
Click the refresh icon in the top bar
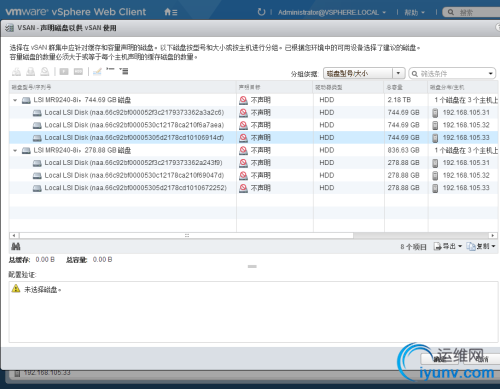(x=261, y=12)
